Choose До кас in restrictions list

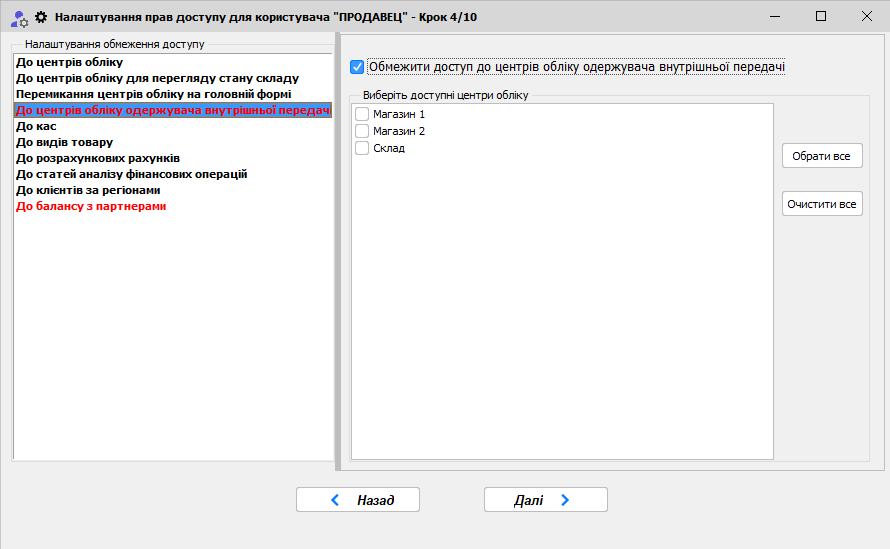point(36,126)
